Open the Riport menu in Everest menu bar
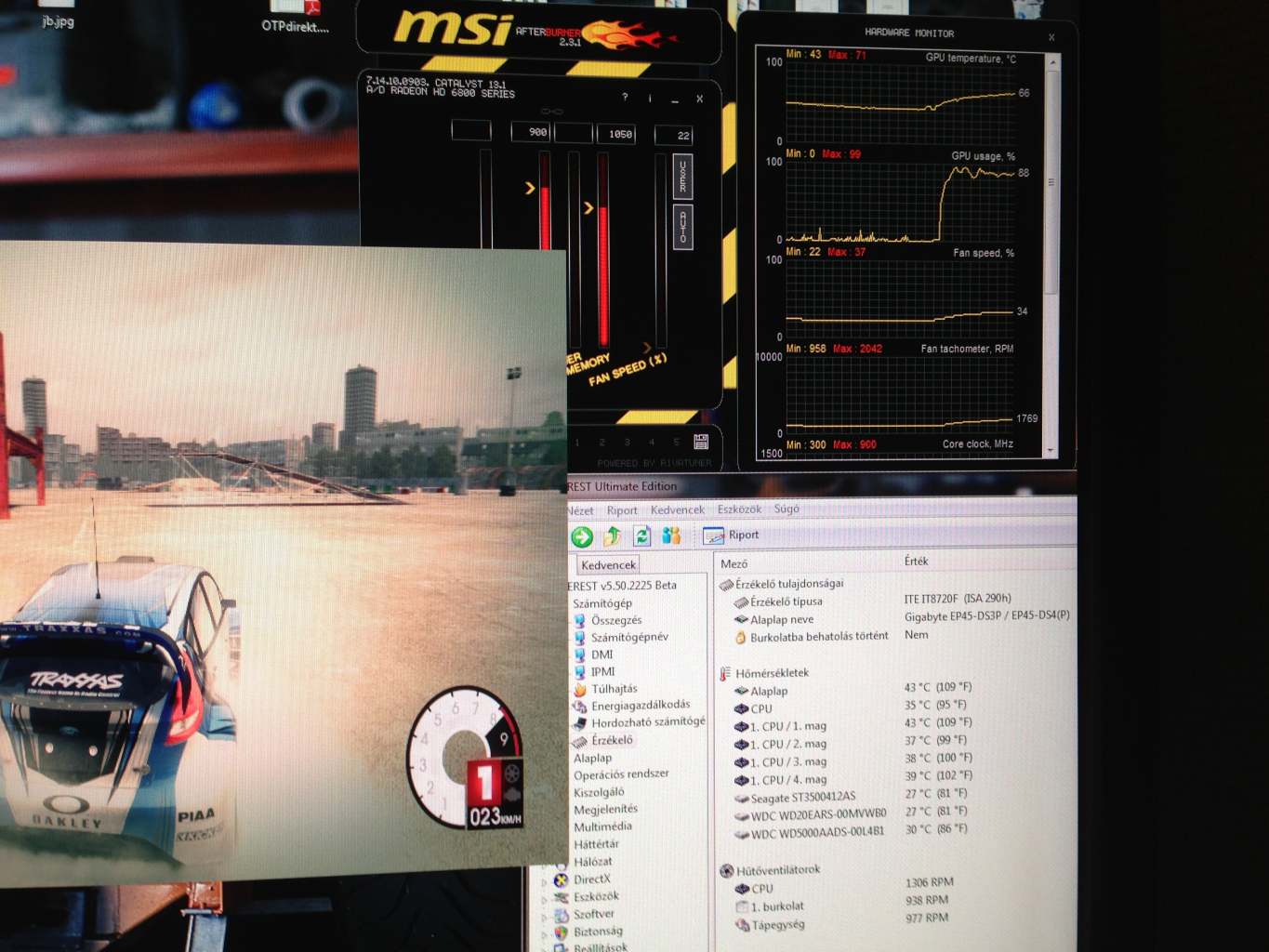The height and width of the screenshot is (952, 1269). 622,510
